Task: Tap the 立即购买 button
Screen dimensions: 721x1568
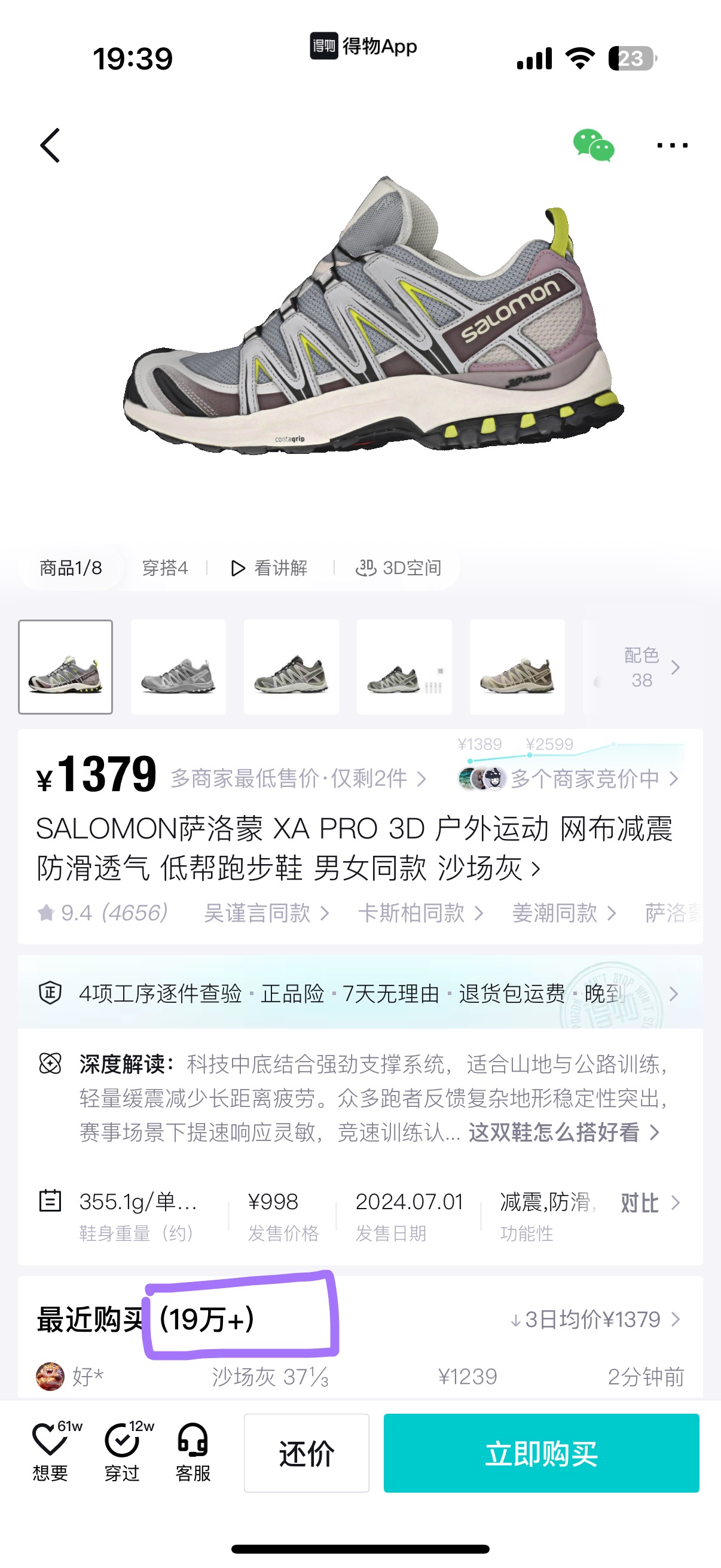Action: [x=541, y=1453]
